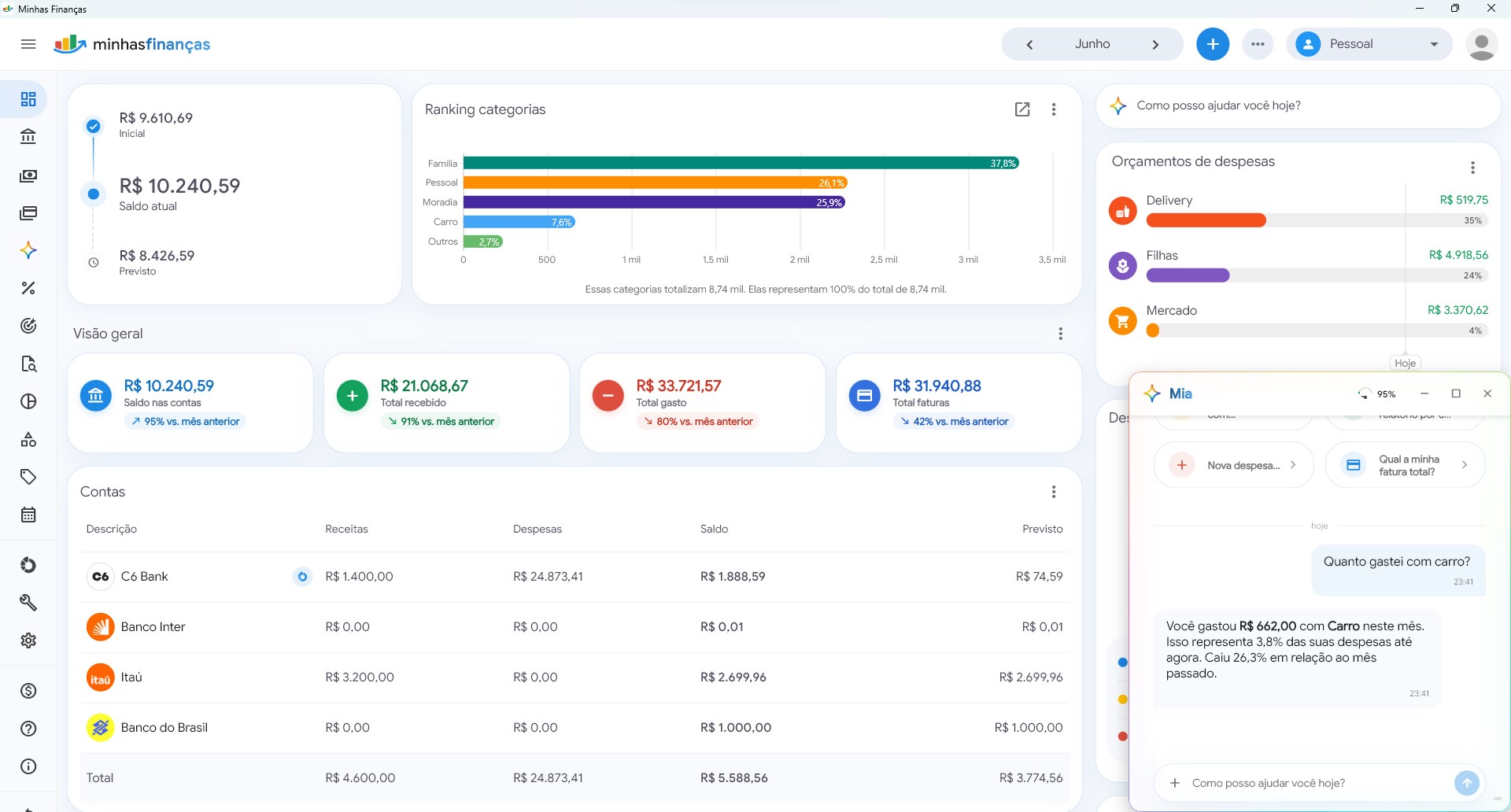
Task: Click the top Como posso ajudar search box
Action: 1299,105
